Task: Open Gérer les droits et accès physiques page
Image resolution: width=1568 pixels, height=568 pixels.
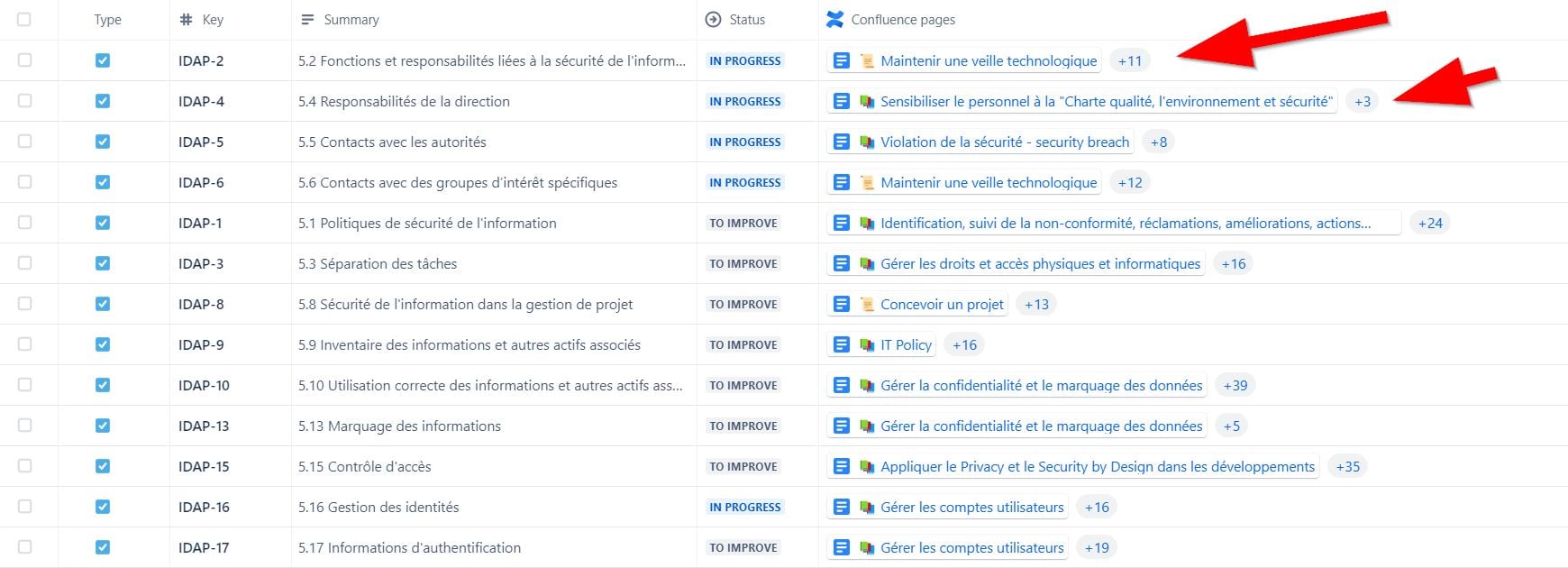Action: [x=1041, y=263]
